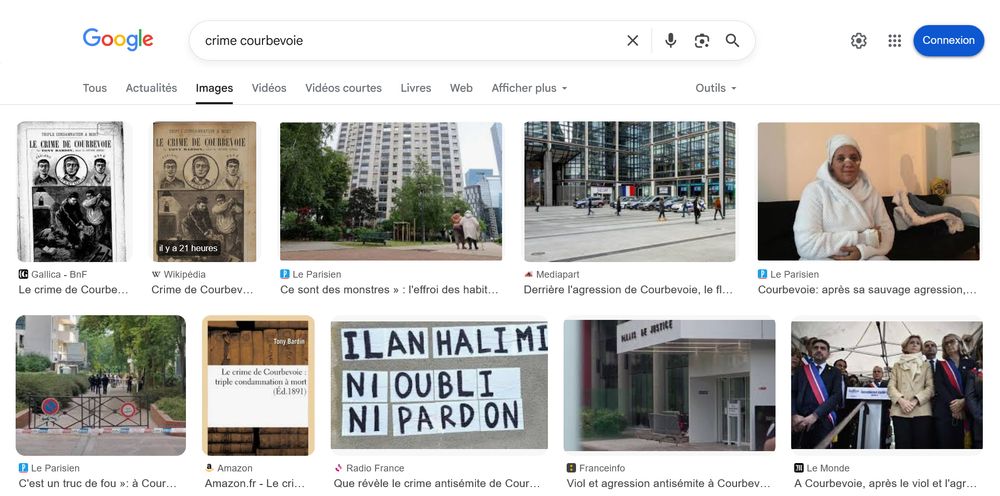Go to Google homepage via logo
This screenshot has height=496, width=1000.
118,40
